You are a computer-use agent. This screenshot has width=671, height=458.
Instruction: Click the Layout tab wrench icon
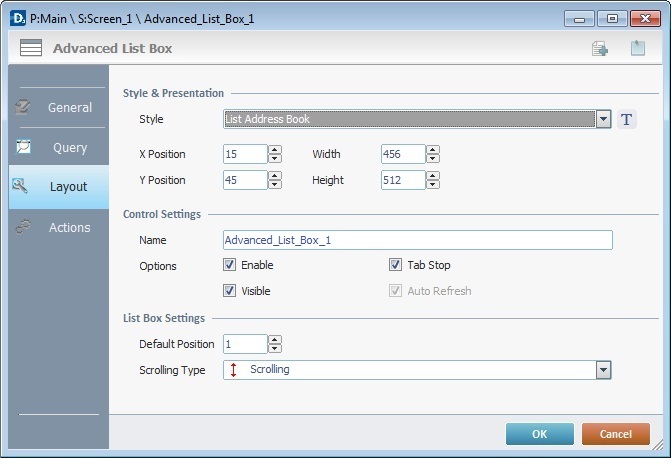[20, 186]
